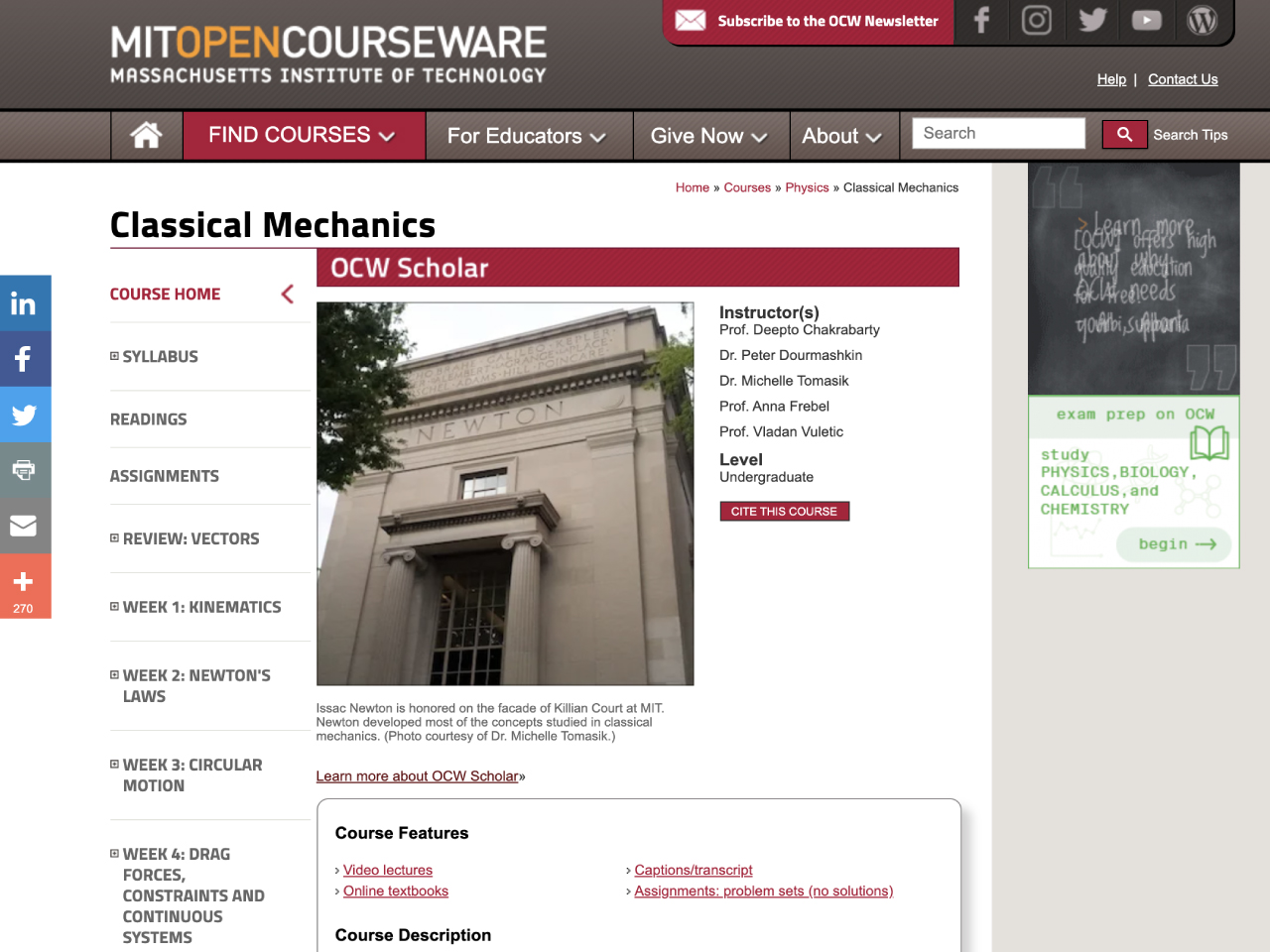Open the Give Now dropdown
1270x952 pixels.
click(x=710, y=136)
